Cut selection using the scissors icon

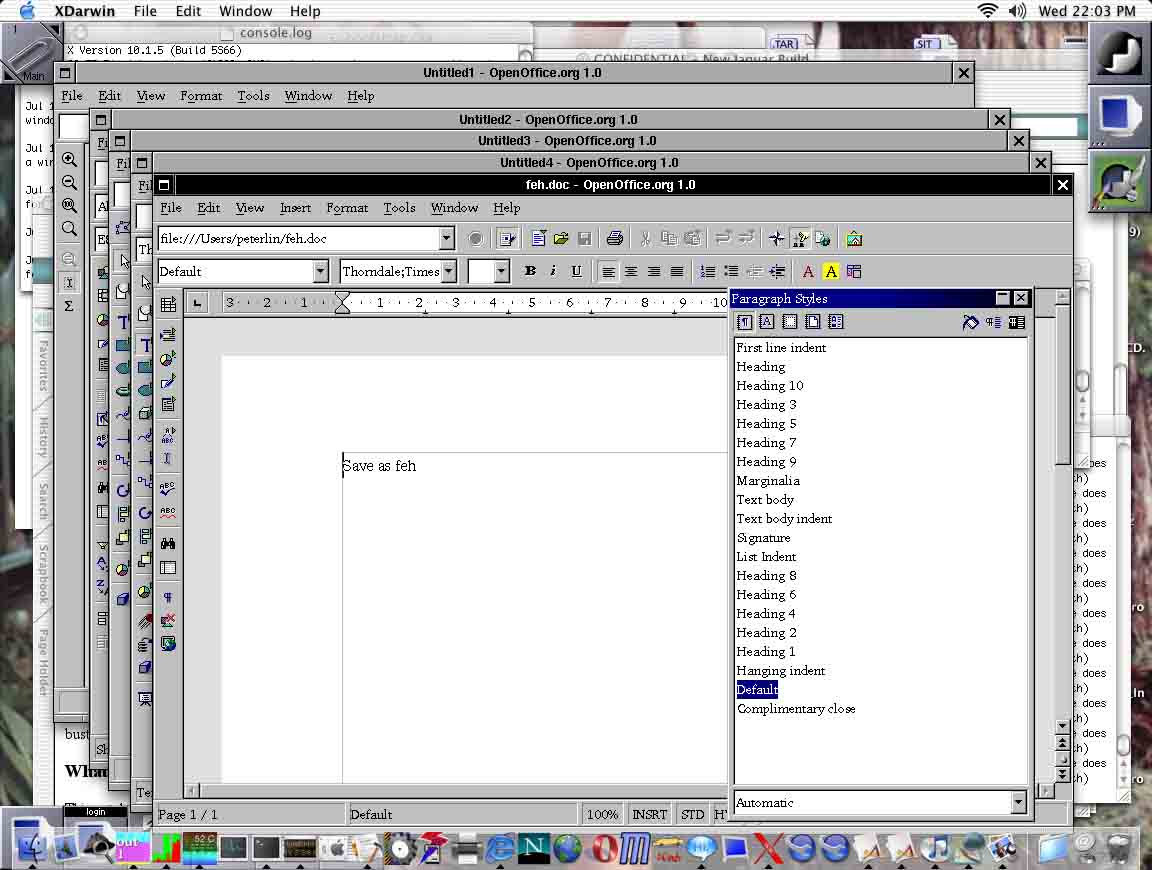(x=646, y=238)
